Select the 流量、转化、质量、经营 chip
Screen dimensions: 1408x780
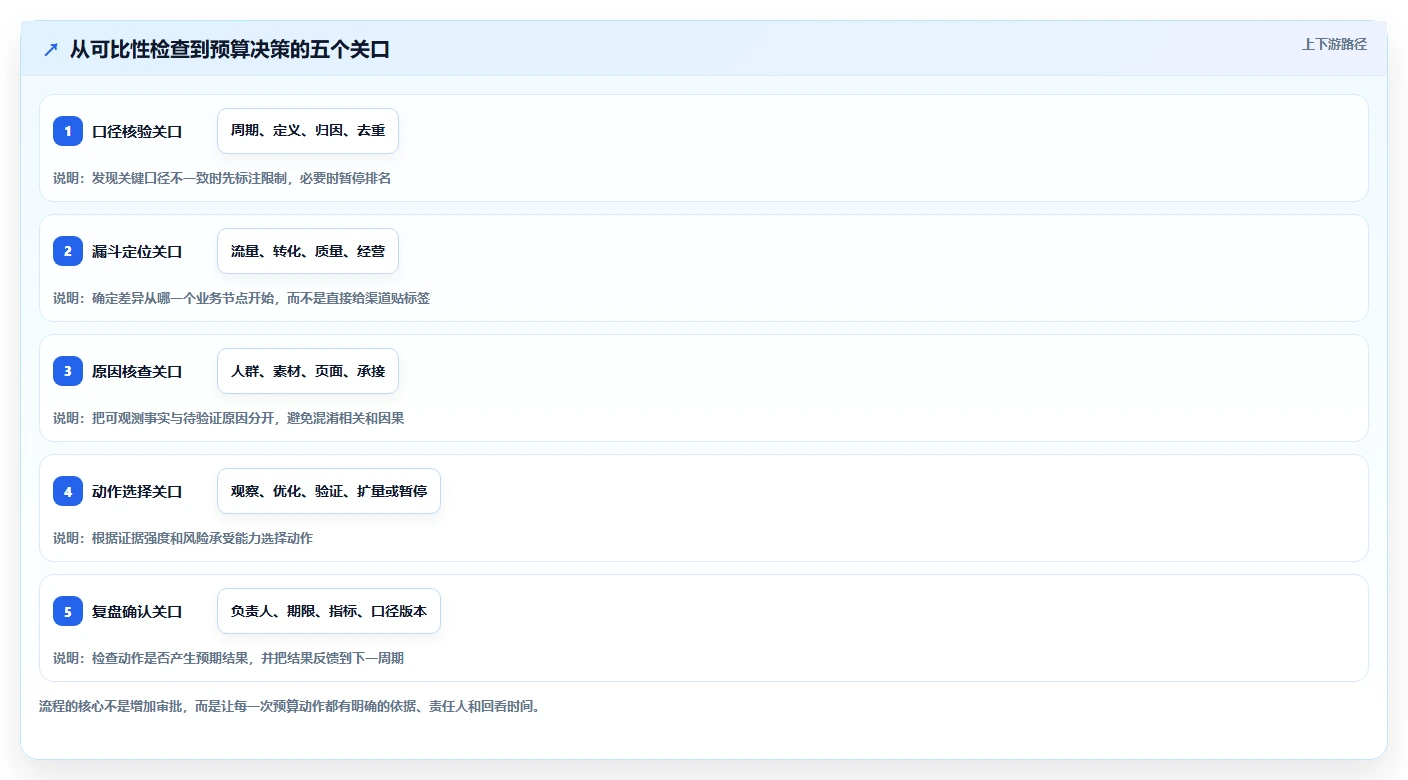[308, 251]
